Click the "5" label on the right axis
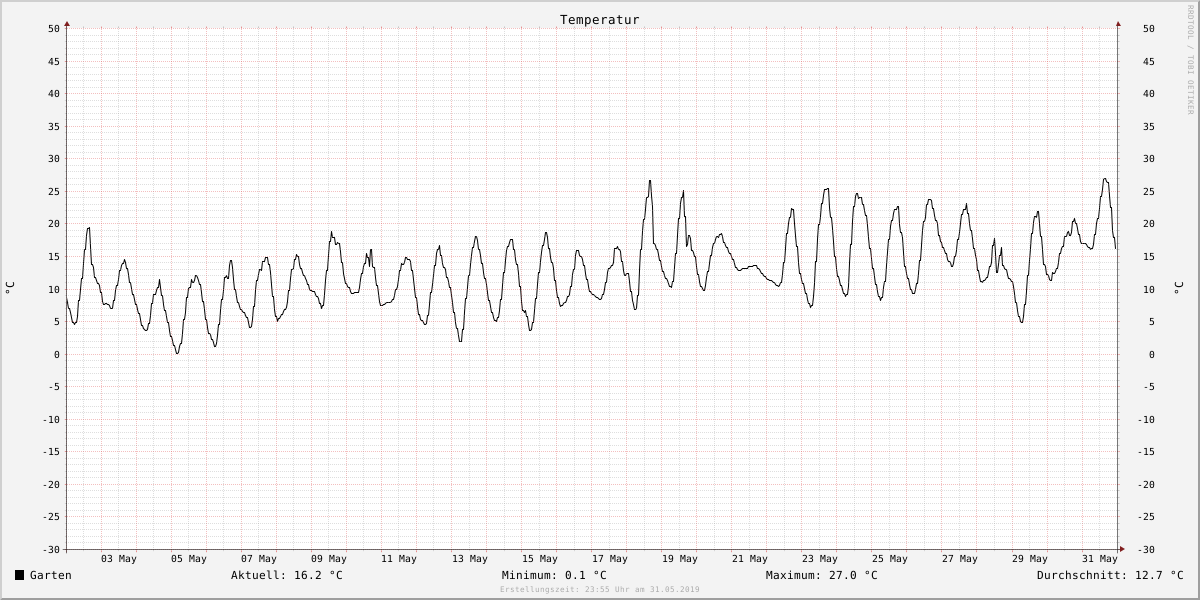The width and height of the screenshot is (1200, 600). 1152,322
